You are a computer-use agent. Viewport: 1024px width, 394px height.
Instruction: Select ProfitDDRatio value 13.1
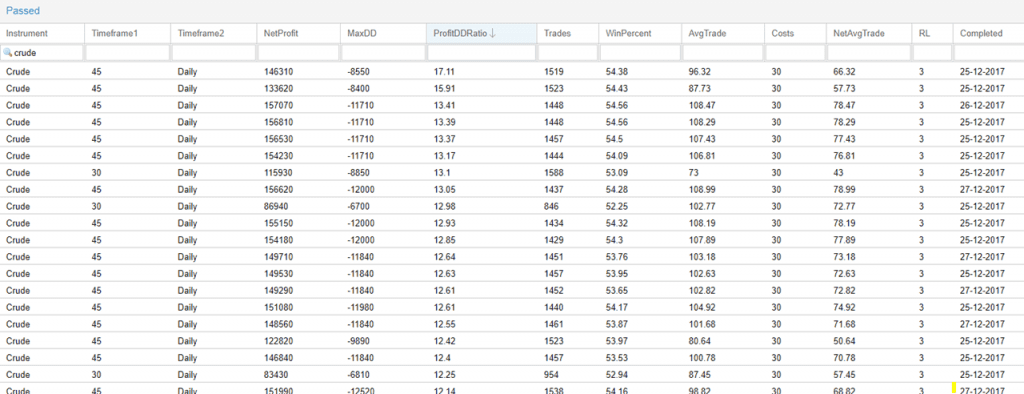441,172
